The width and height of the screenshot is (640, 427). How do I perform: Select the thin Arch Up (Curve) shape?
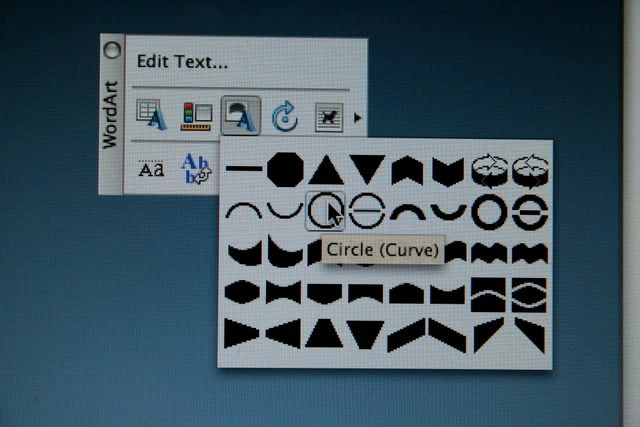click(244, 211)
